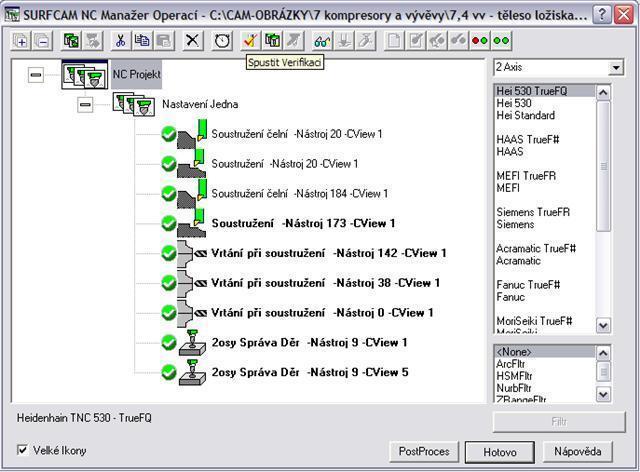640x472 pixels.
Task: Click the NC Projekt tree icon
Action: pos(85,75)
